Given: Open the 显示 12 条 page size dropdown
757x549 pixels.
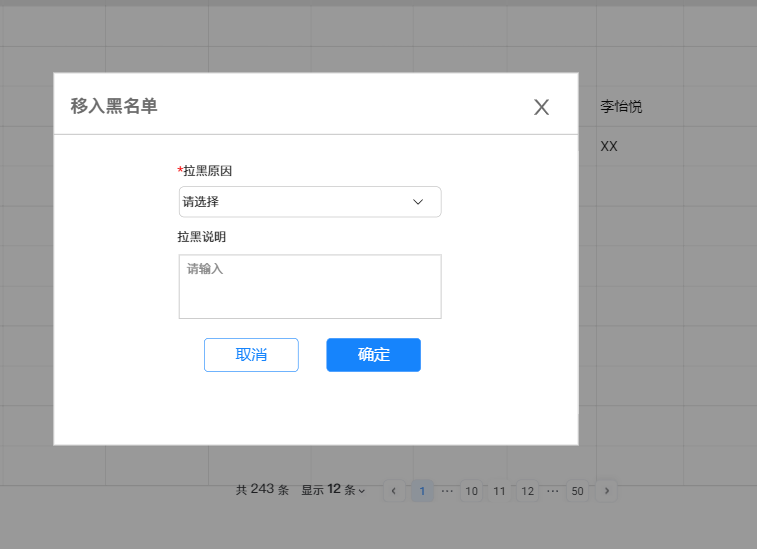Looking at the screenshot, I should pos(333,490).
